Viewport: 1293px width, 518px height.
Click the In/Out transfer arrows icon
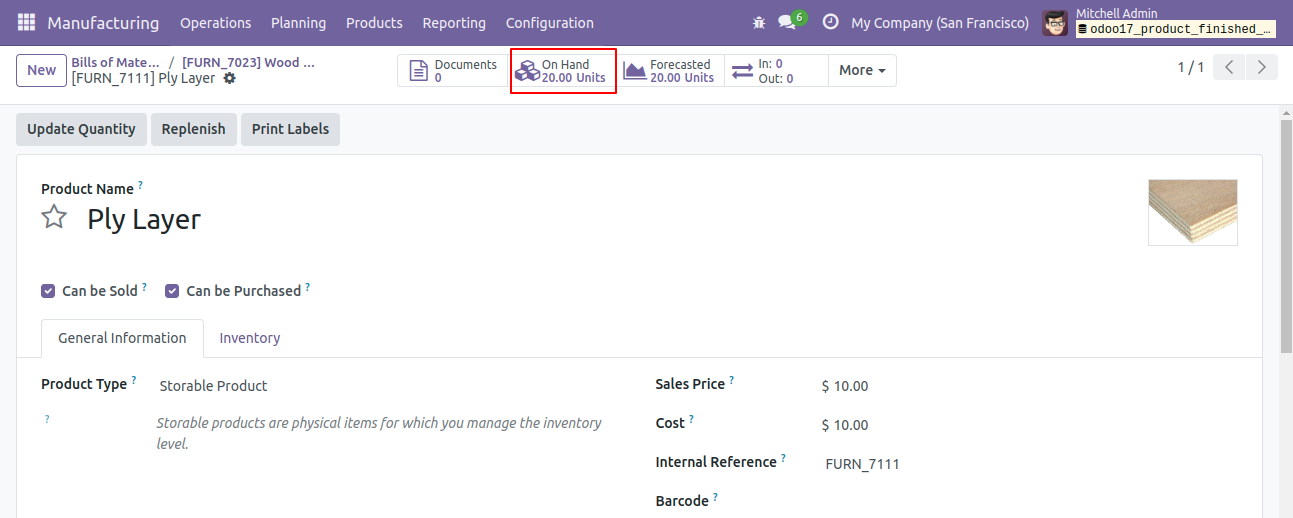click(742, 71)
